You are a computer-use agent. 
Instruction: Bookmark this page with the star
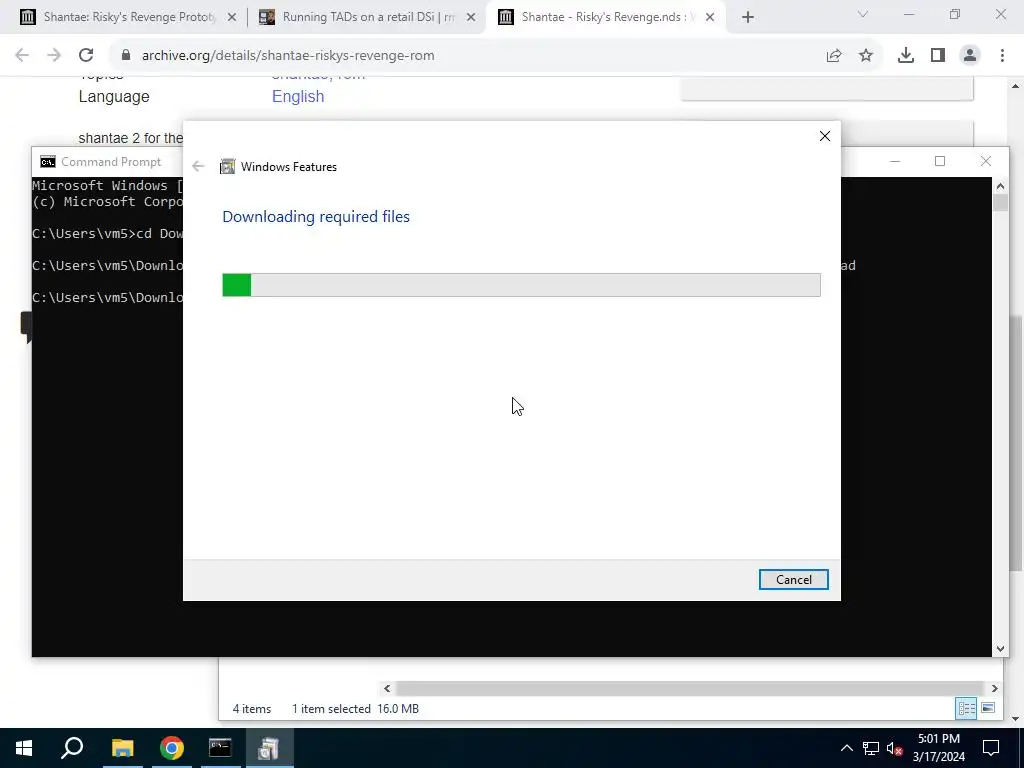coord(866,56)
